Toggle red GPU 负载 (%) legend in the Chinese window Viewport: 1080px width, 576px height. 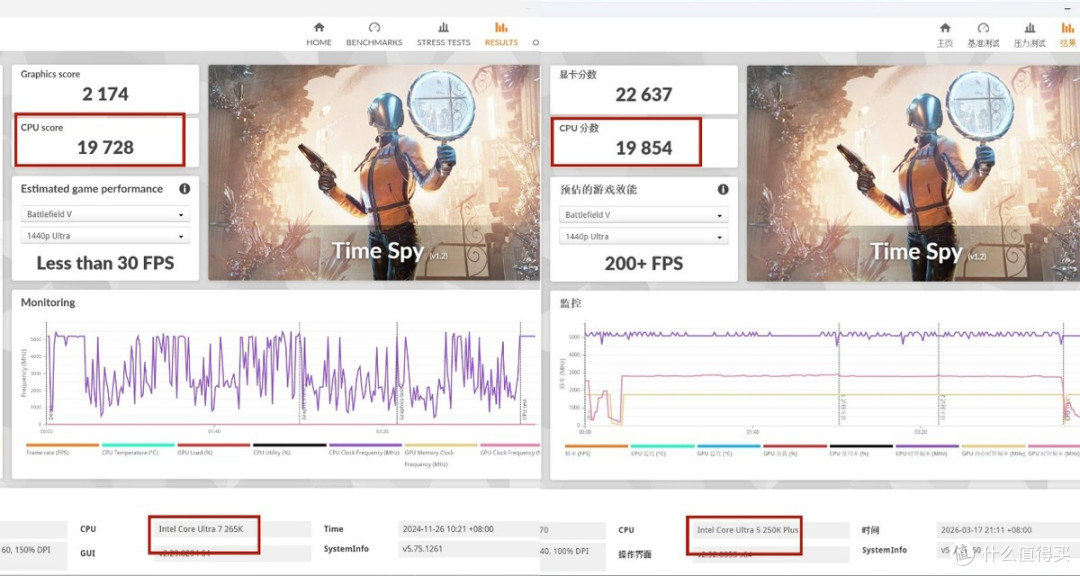click(x=795, y=450)
